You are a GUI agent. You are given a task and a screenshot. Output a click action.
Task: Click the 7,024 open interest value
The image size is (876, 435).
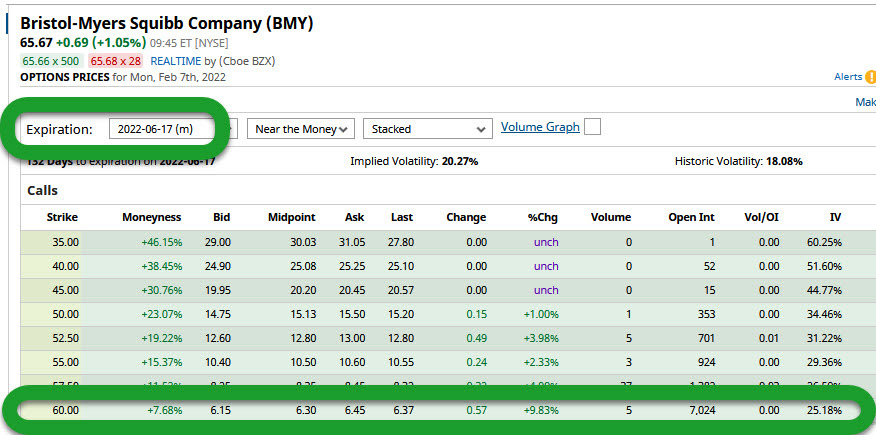point(703,410)
